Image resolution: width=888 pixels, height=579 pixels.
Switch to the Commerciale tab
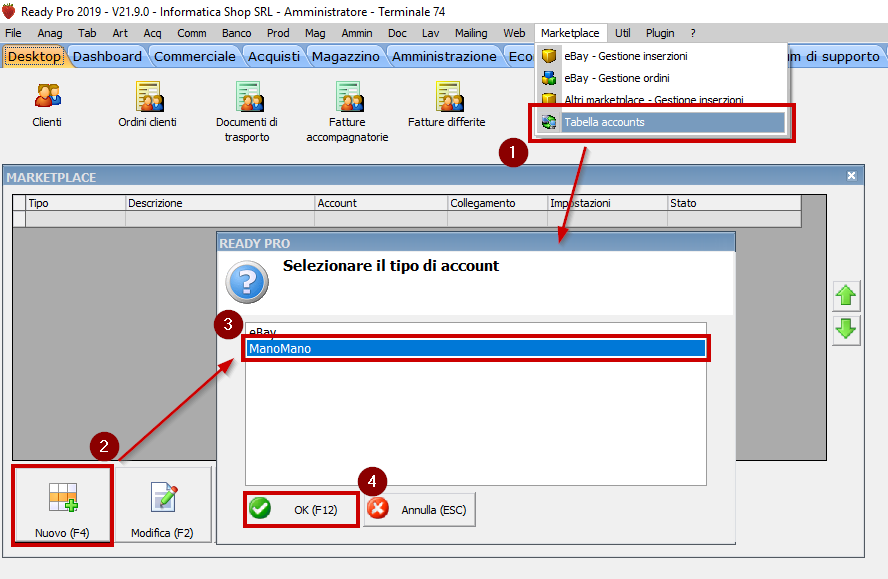pyautogui.click(x=195, y=57)
